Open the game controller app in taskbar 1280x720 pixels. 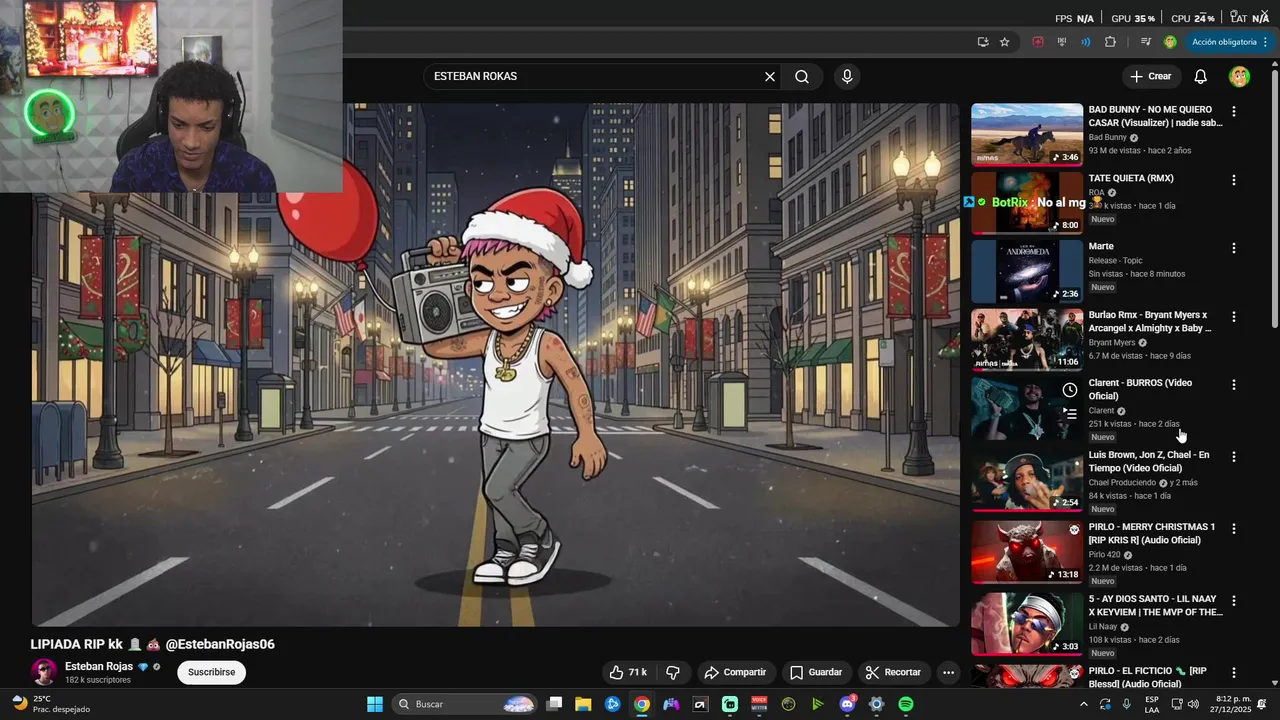[x=671, y=704]
